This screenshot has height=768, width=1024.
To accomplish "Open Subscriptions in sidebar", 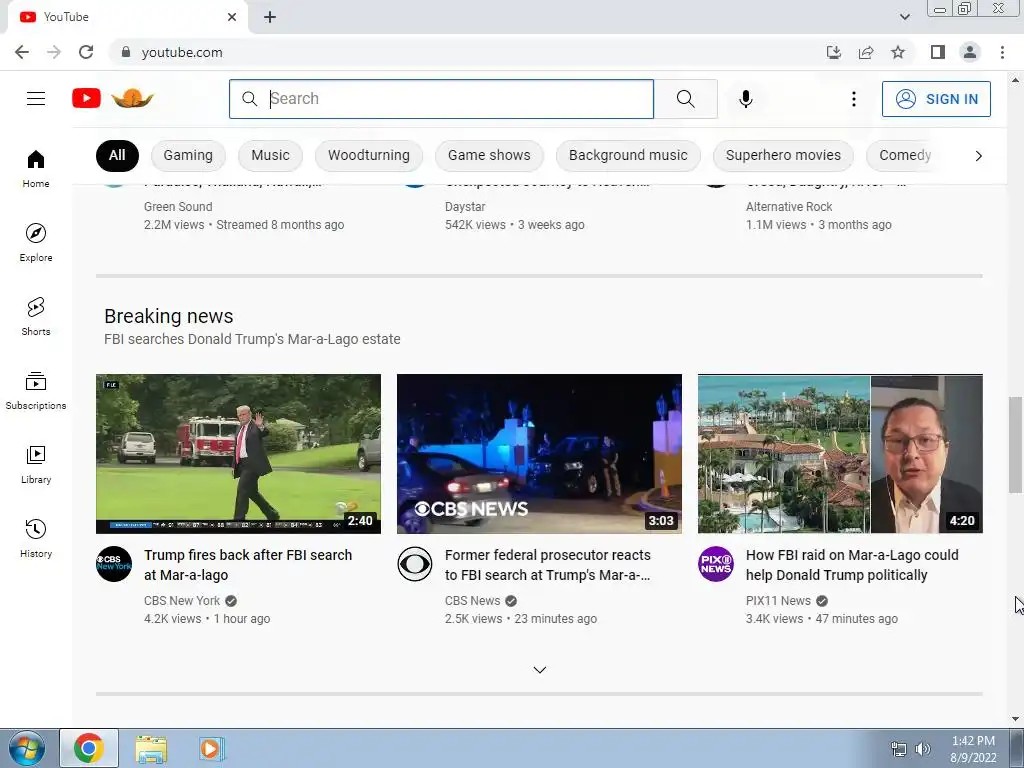I will [x=36, y=391].
